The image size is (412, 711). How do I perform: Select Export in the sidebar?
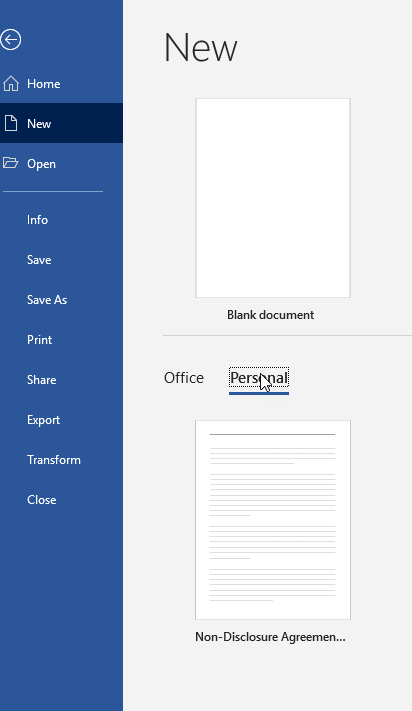coord(61,420)
